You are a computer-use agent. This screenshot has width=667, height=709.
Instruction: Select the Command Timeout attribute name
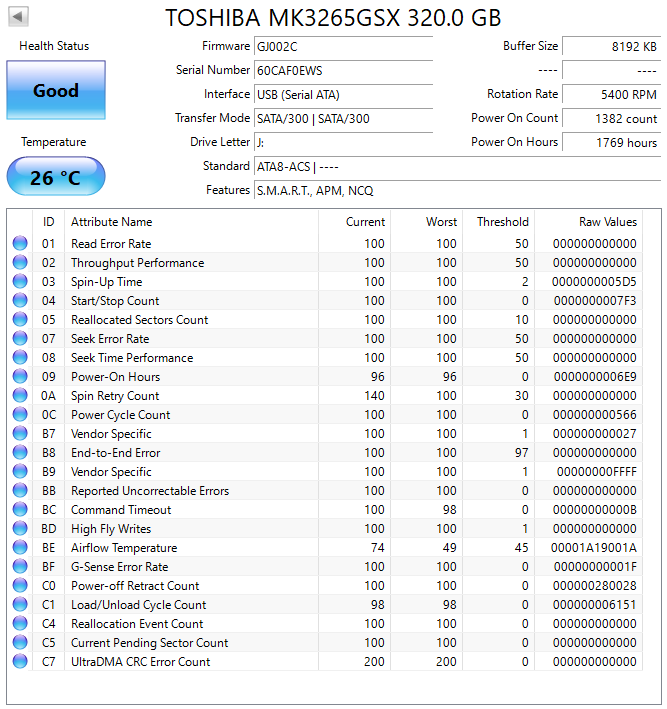click(x=121, y=510)
